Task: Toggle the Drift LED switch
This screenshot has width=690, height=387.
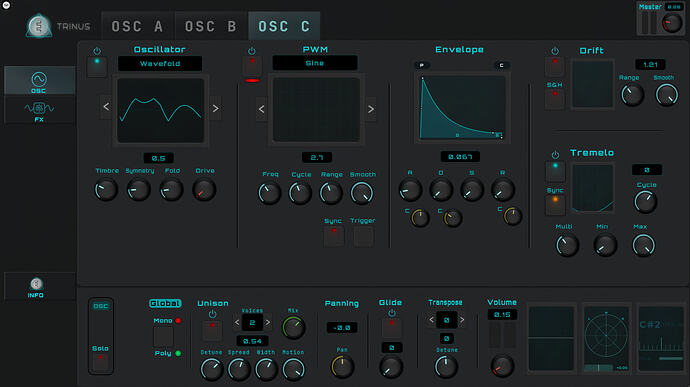Action: [555, 66]
